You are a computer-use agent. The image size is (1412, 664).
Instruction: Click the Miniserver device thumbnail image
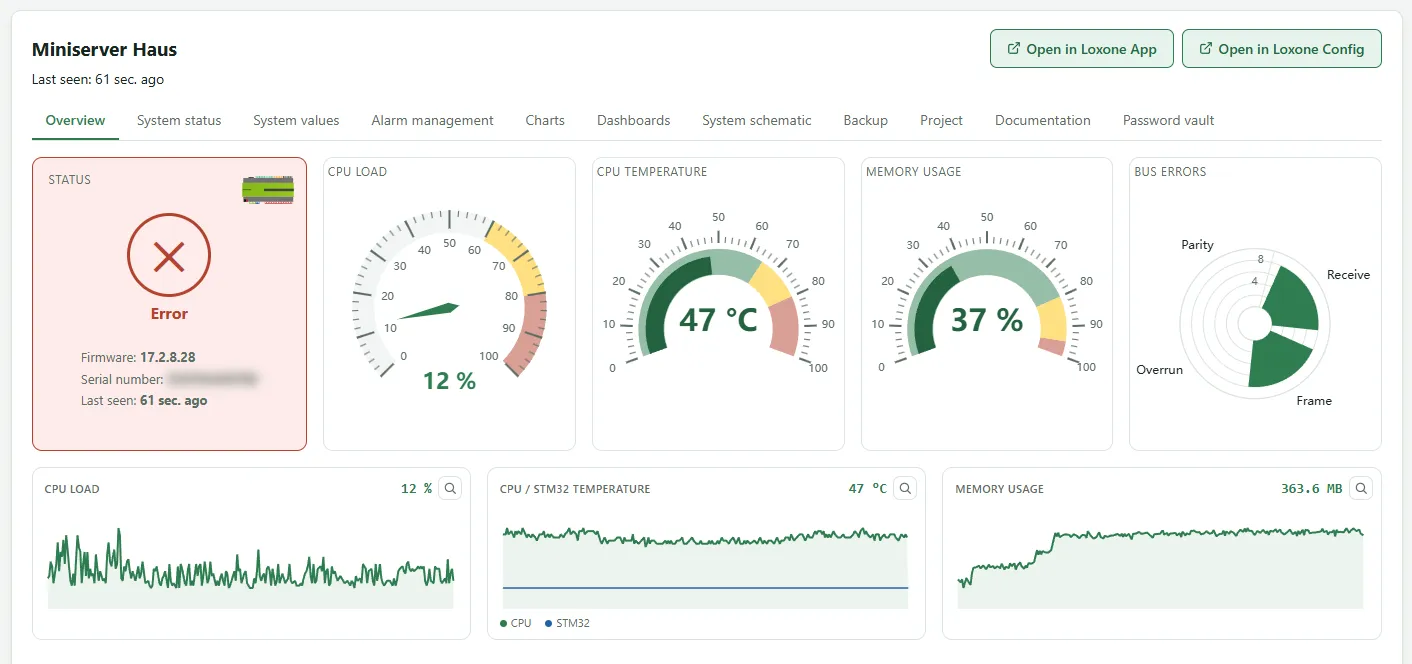tap(268, 189)
